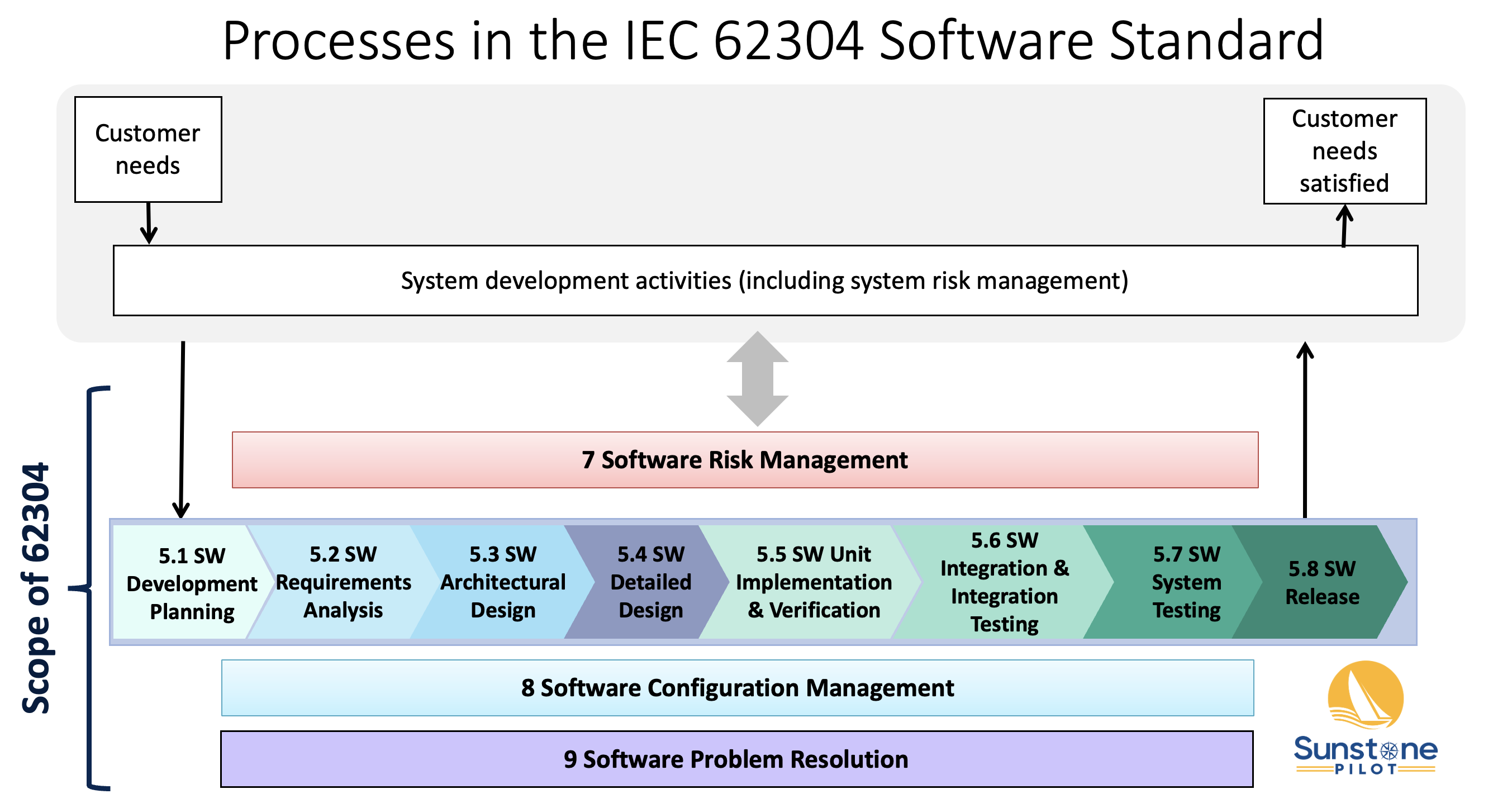Click the Sunstone Pilot sailboat logo
This screenshot has width=1512, height=808.
[x=1365, y=695]
